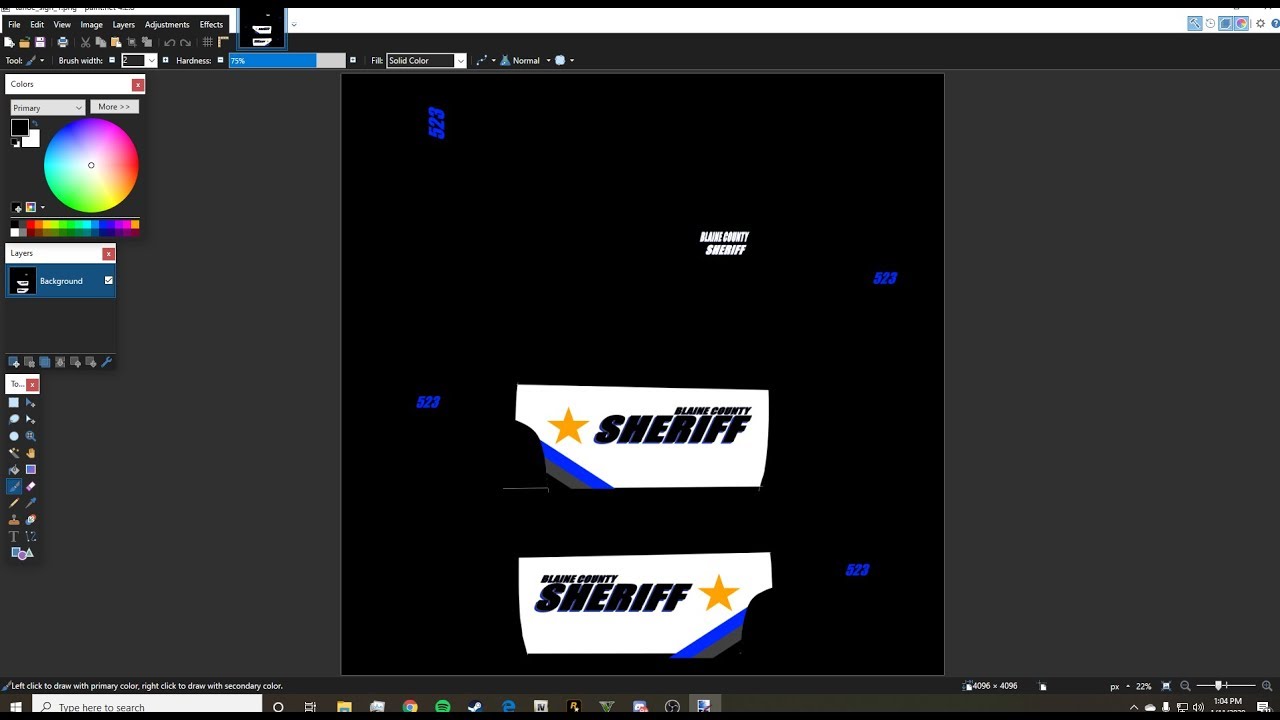Decrease brush width with minus button
1280x720 pixels.
click(112, 61)
